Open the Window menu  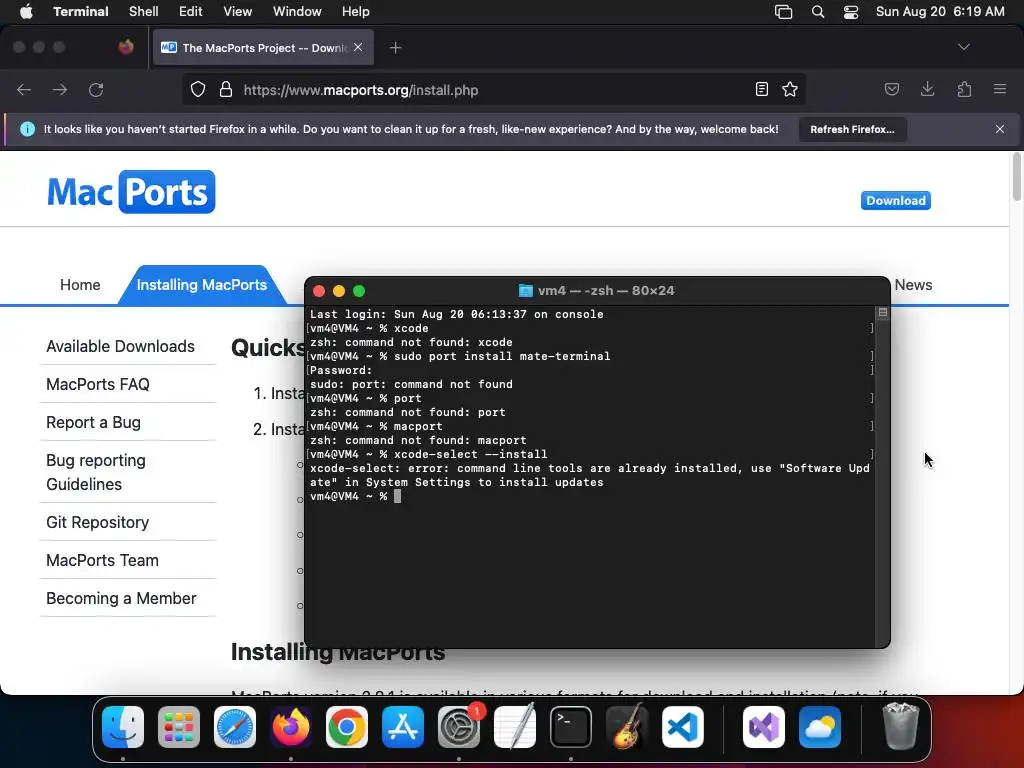[297, 12]
